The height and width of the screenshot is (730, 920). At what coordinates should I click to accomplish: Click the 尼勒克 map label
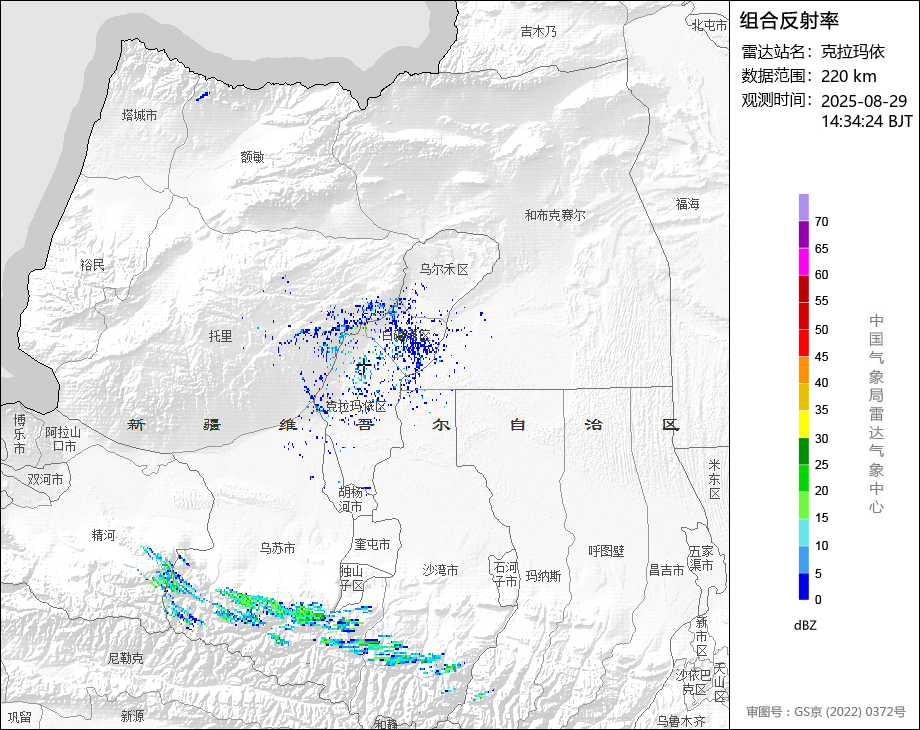point(126,658)
